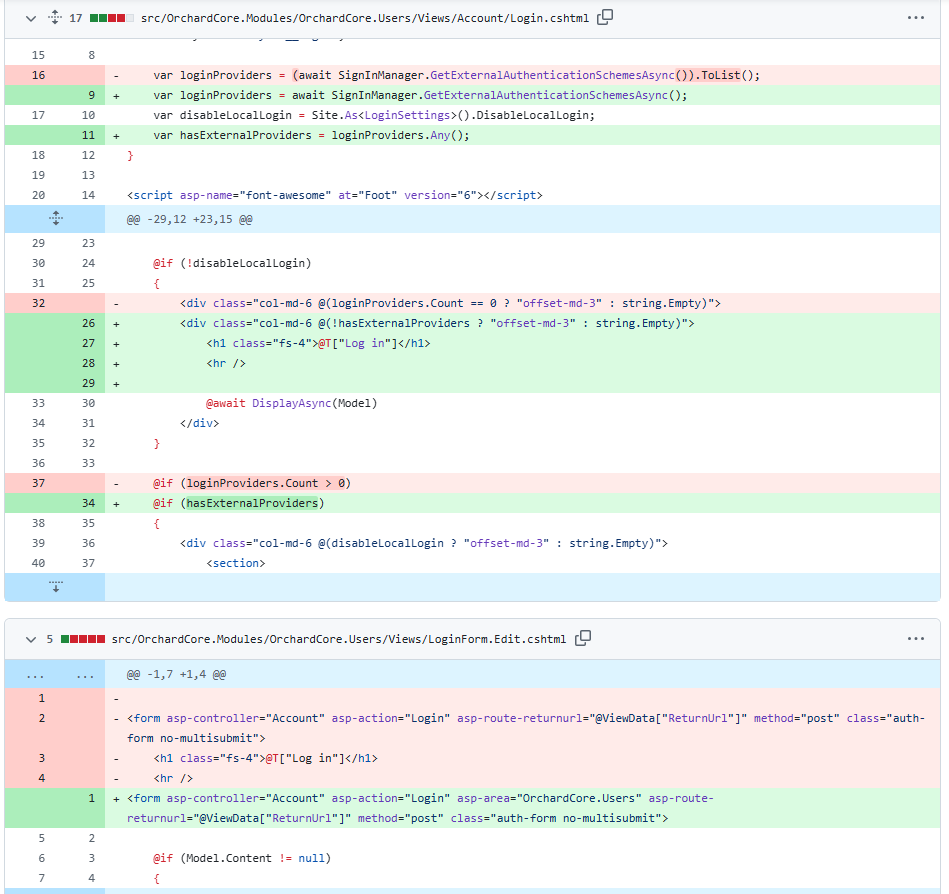Select deleted line number 32
This screenshot has width=949, height=894.
point(39,303)
